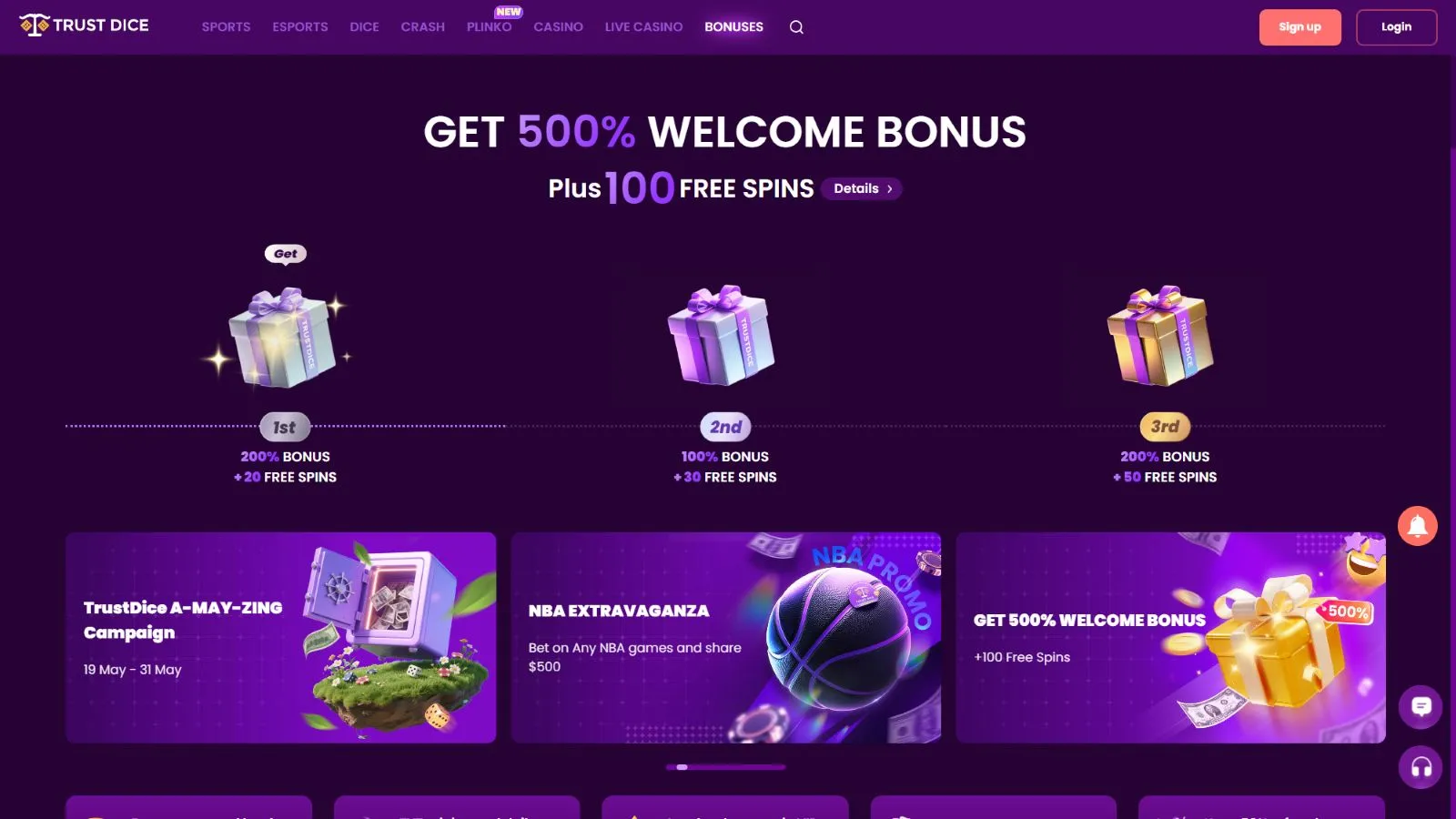This screenshot has height=819, width=1456.
Task: Click the Sign up button
Action: [x=1299, y=27]
